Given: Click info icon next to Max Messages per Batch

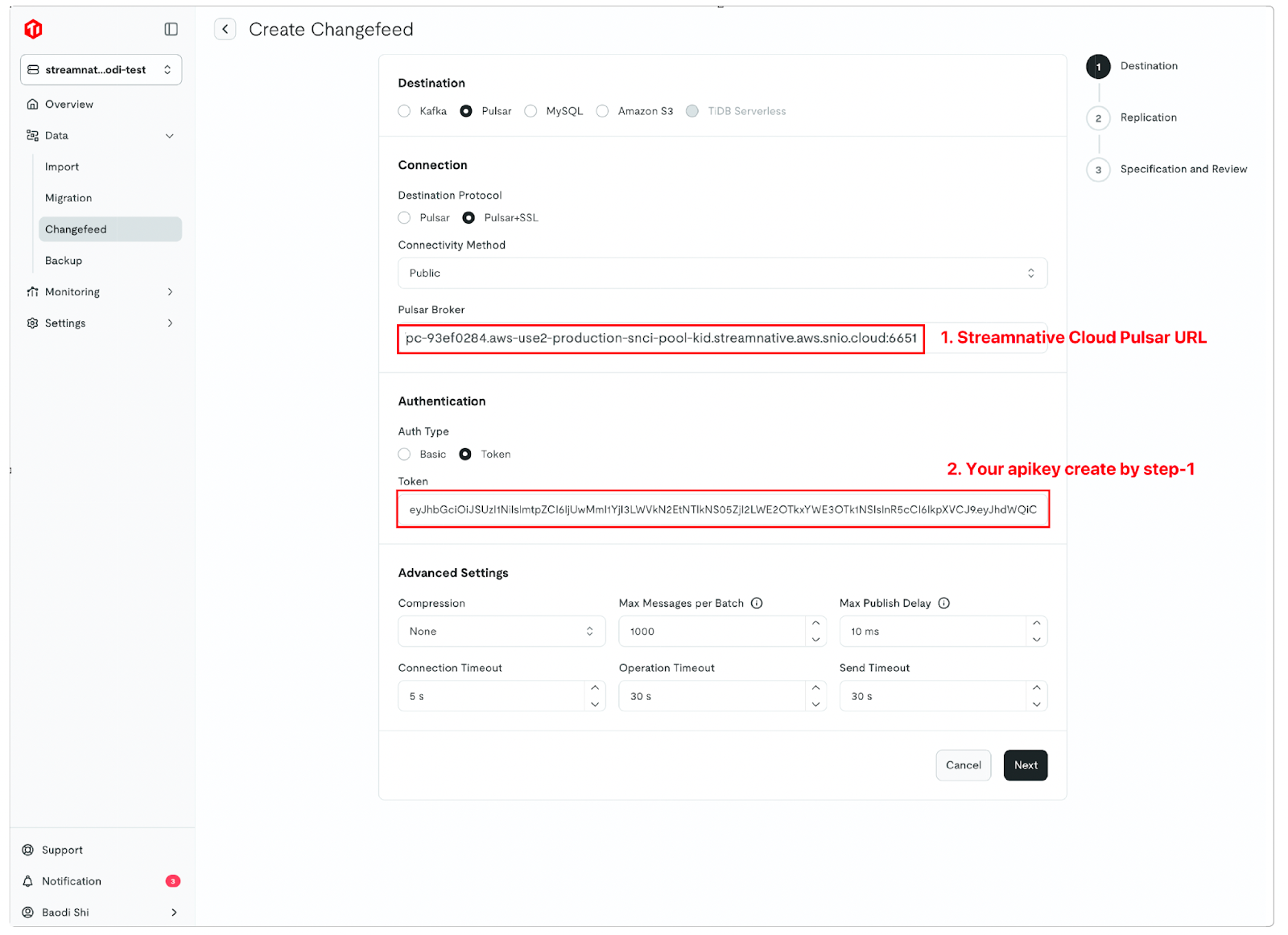Looking at the screenshot, I should tap(757, 603).
